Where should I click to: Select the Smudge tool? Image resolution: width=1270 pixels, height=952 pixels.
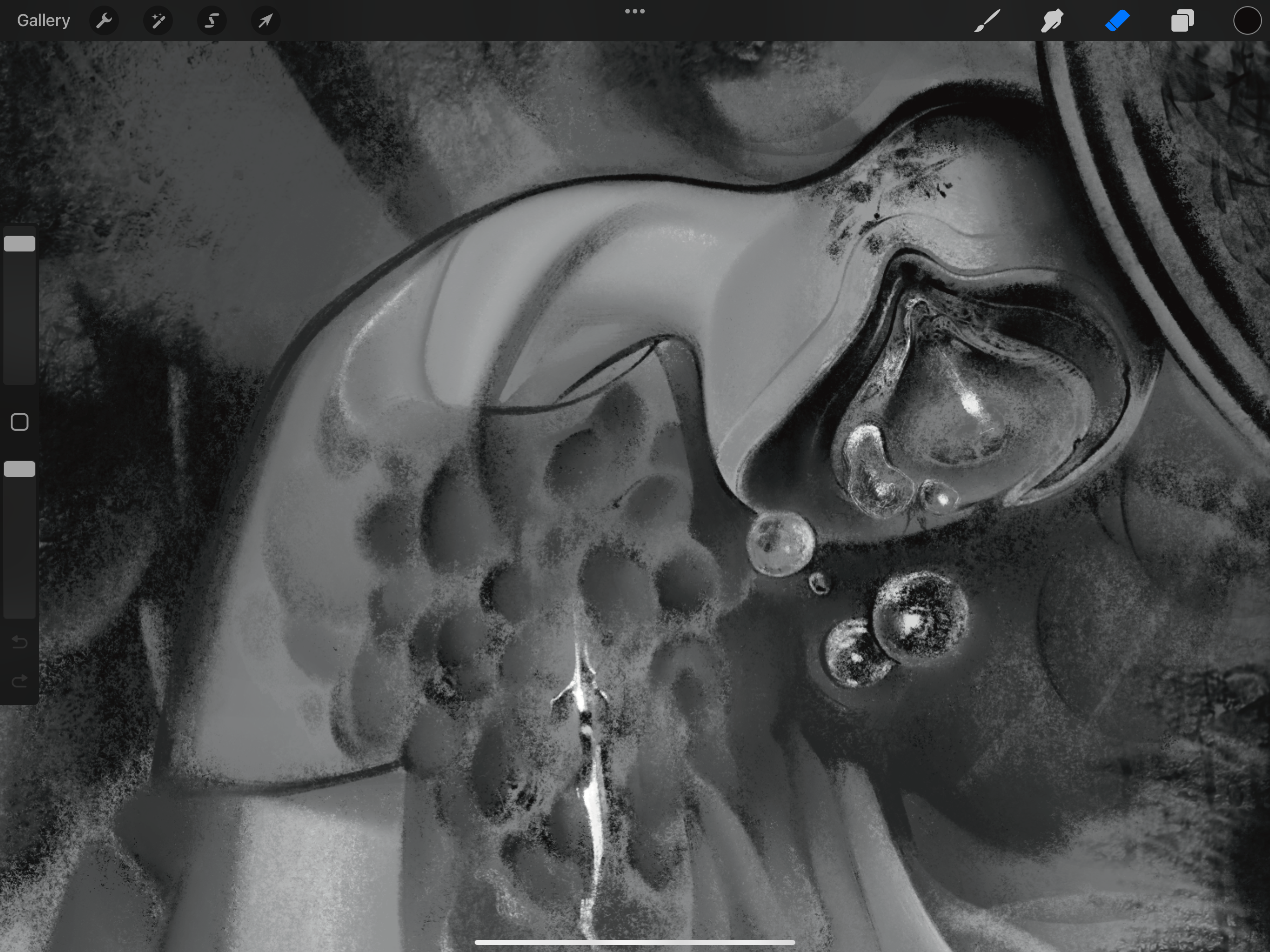point(1052,20)
